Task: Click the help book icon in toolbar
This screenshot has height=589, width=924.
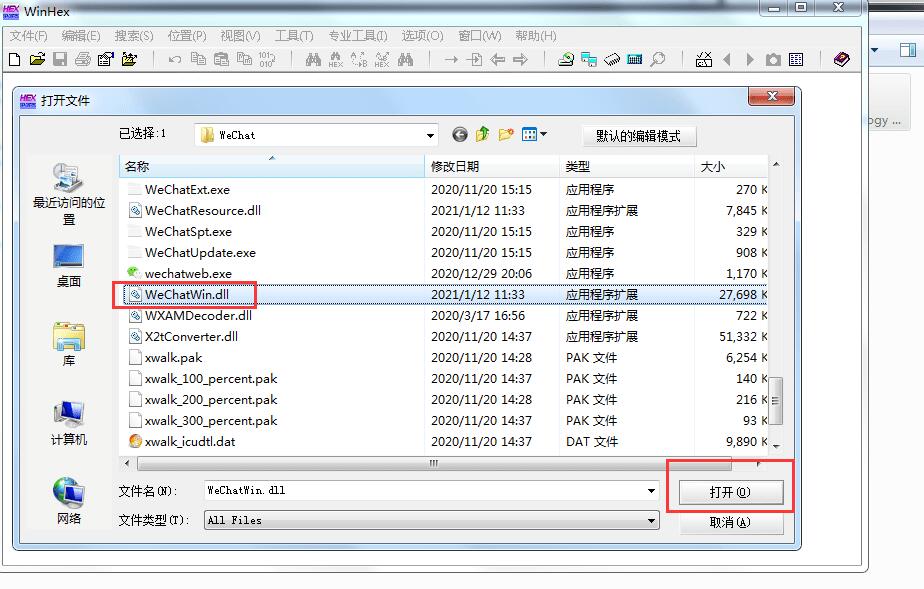Action: [841, 60]
